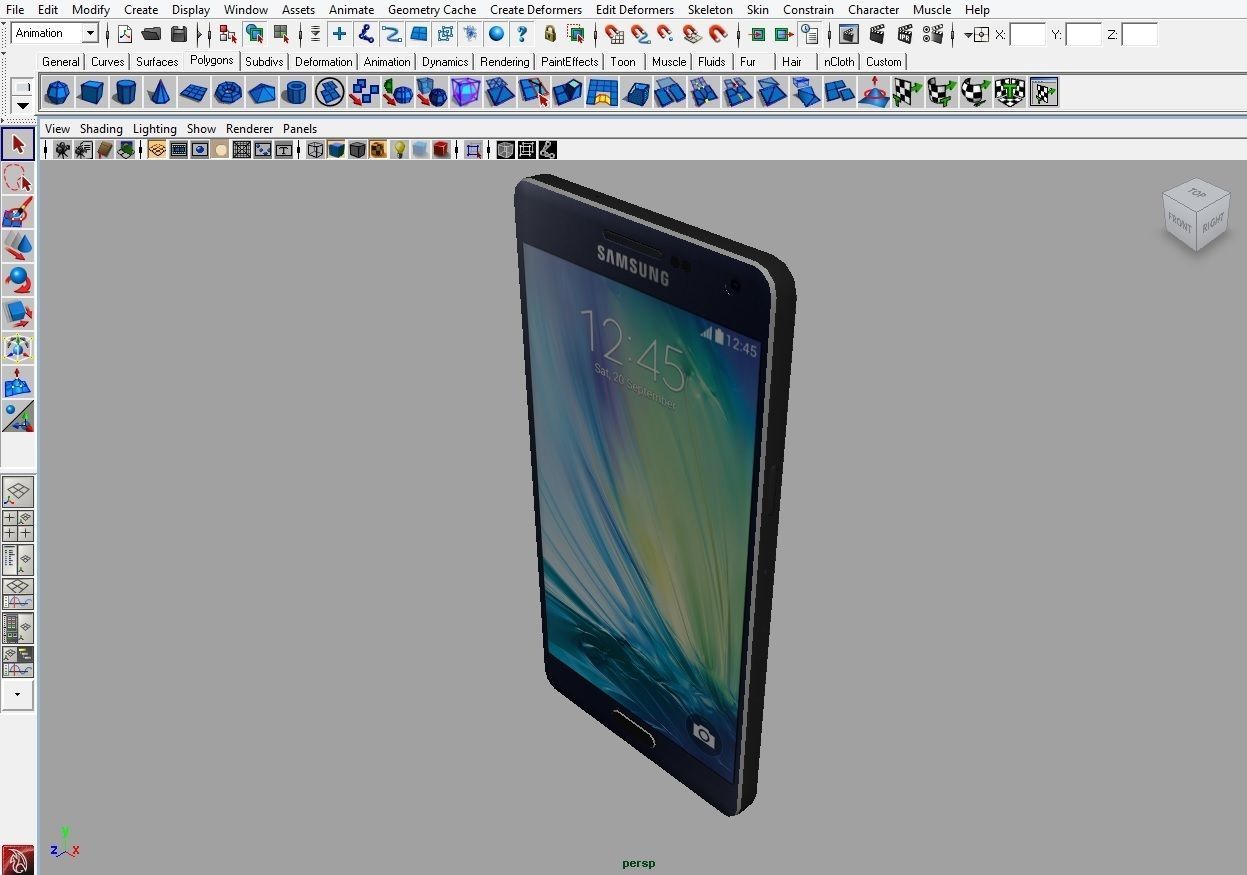Apply Cylindrical Mapping from shelf
The height and width of the screenshot is (875, 1247).
point(941,93)
